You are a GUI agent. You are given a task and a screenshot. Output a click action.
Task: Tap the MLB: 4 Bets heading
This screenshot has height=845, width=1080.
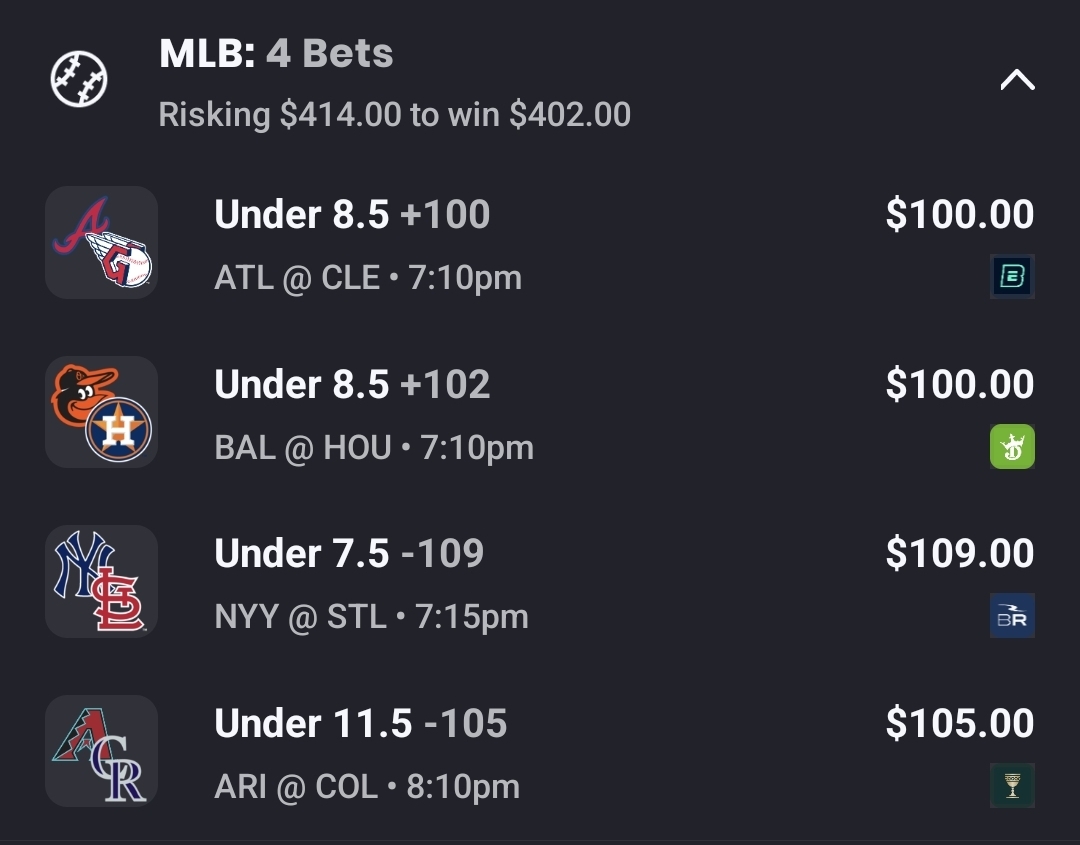coord(276,54)
